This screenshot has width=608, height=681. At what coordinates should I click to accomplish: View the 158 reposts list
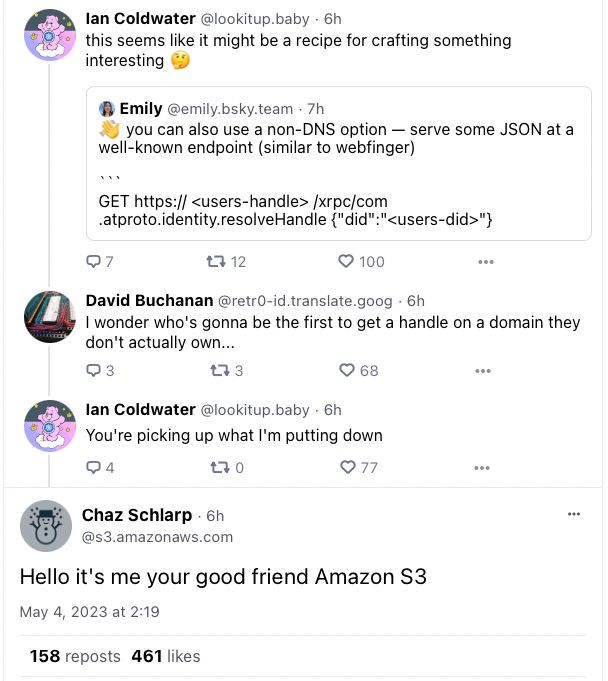click(x=75, y=657)
